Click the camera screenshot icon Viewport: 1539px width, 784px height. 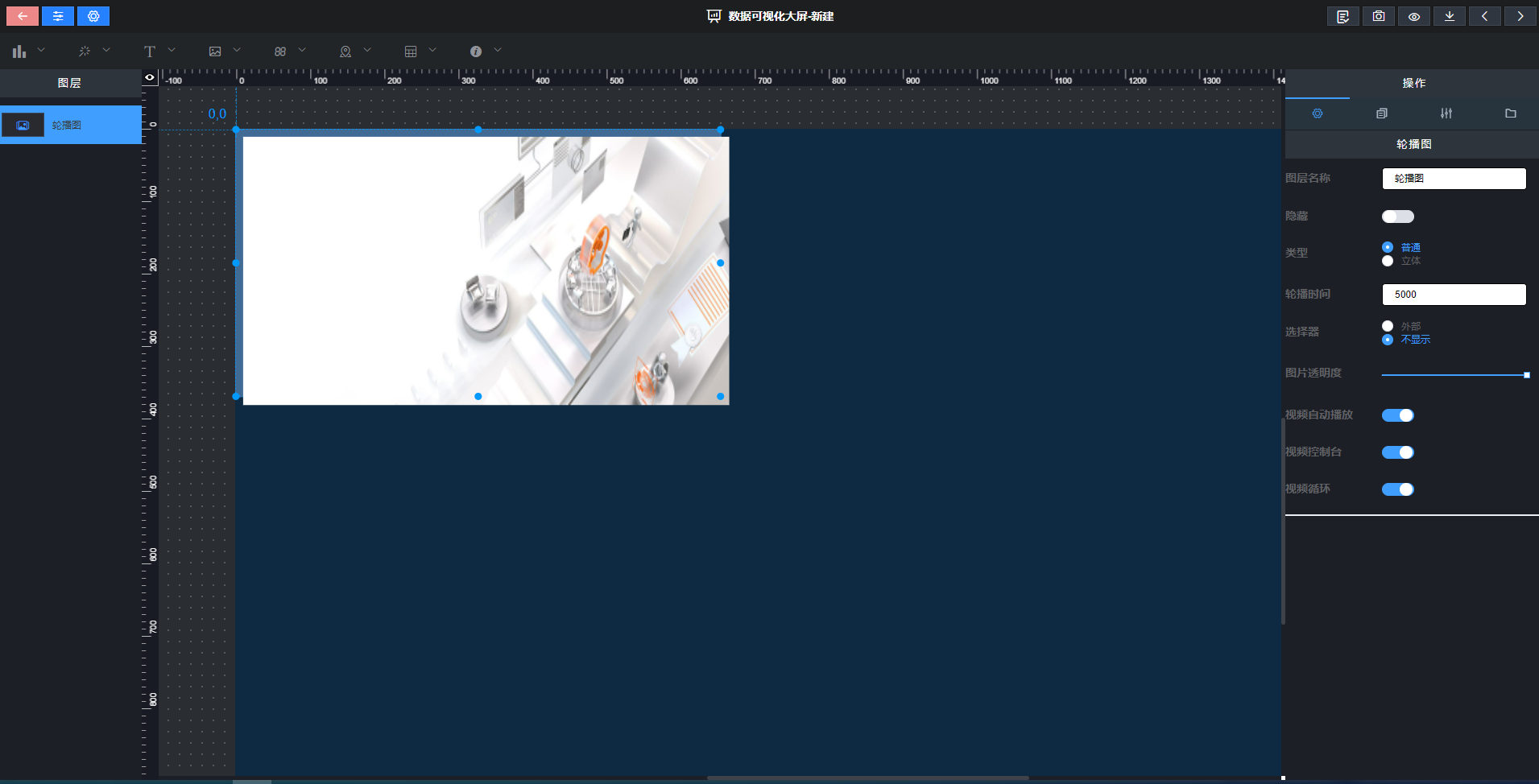1379,16
